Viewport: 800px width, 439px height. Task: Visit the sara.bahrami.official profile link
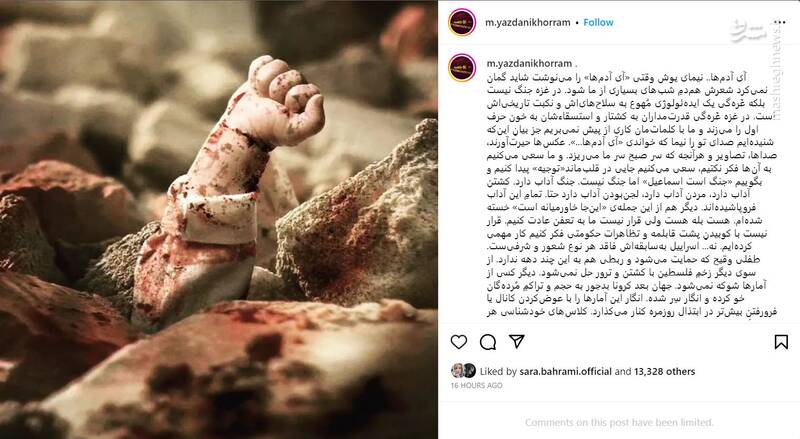565,372
